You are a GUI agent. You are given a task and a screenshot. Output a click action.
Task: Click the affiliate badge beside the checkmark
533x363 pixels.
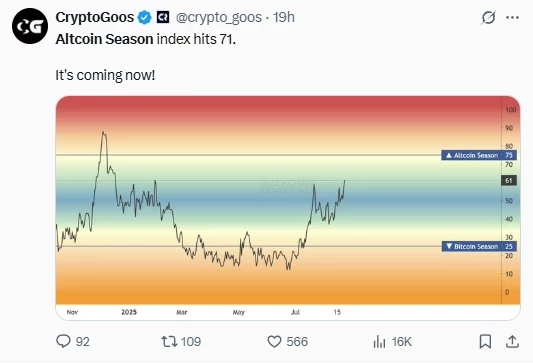pyautogui.click(x=163, y=17)
